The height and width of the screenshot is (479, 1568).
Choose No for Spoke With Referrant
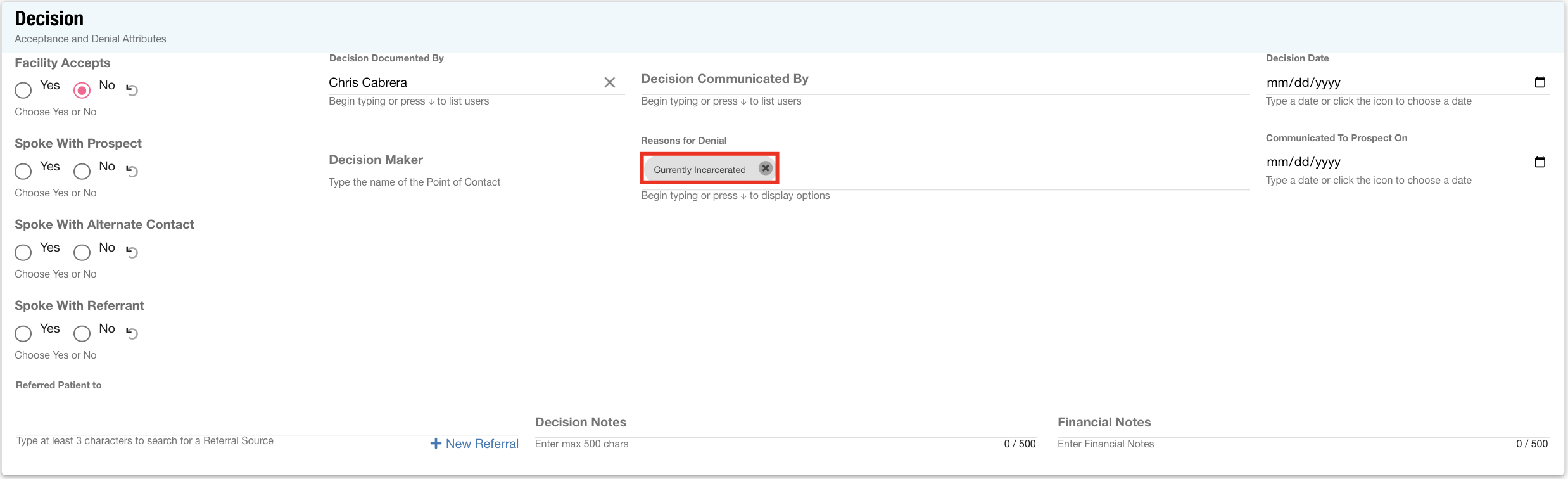click(x=82, y=334)
